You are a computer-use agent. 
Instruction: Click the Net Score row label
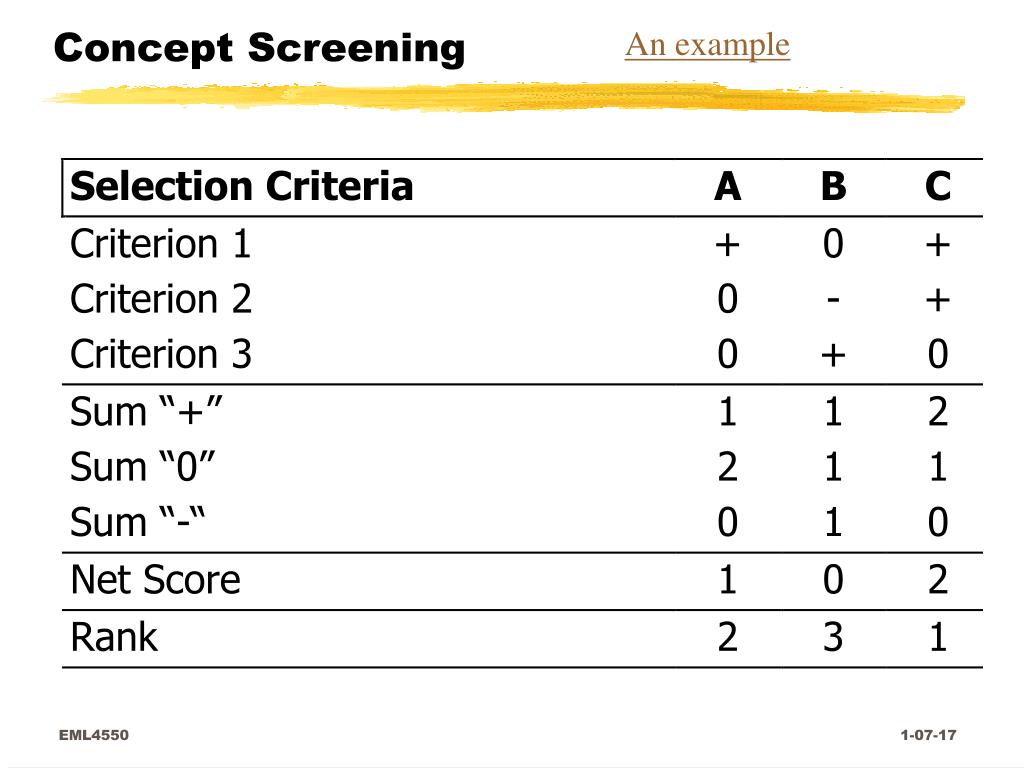pyautogui.click(x=155, y=580)
